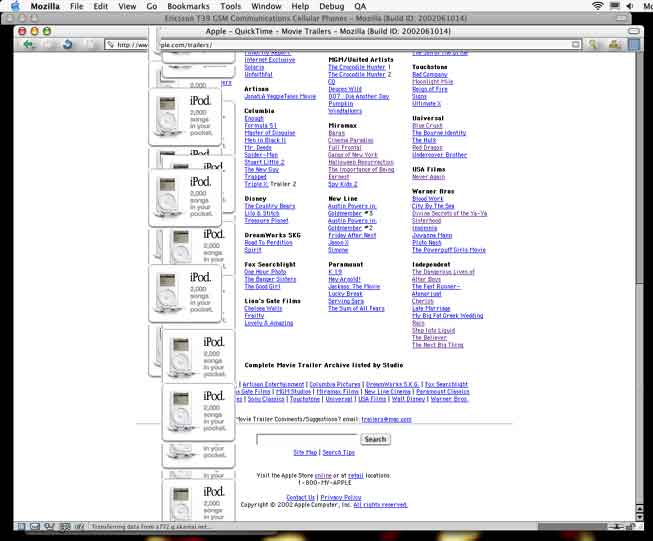The width and height of the screenshot is (653, 541).
Task: Bring the Ericsson T39 background window forward
Action: coord(315,18)
